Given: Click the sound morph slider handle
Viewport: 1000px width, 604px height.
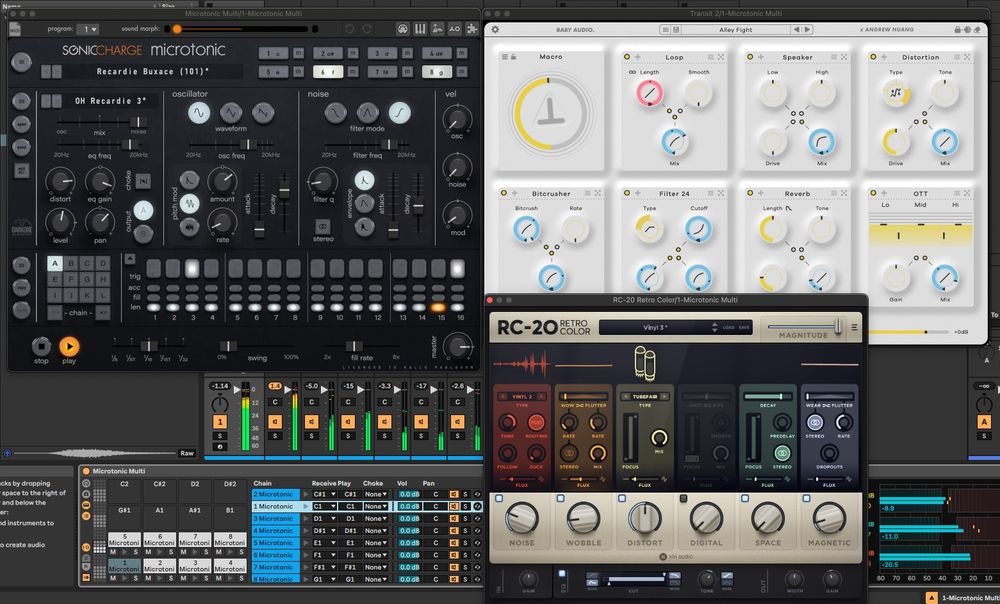Looking at the screenshot, I should click(177, 29).
